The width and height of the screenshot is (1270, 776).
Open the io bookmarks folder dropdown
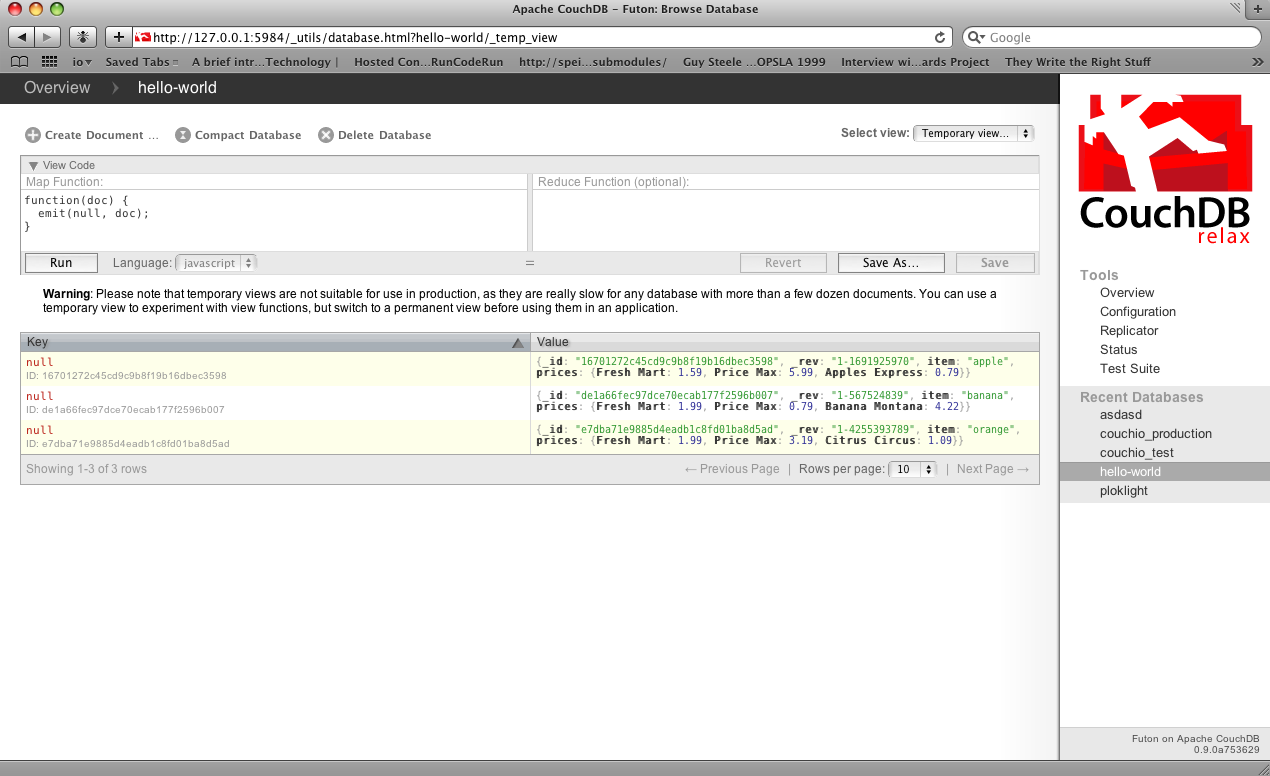coord(82,62)
